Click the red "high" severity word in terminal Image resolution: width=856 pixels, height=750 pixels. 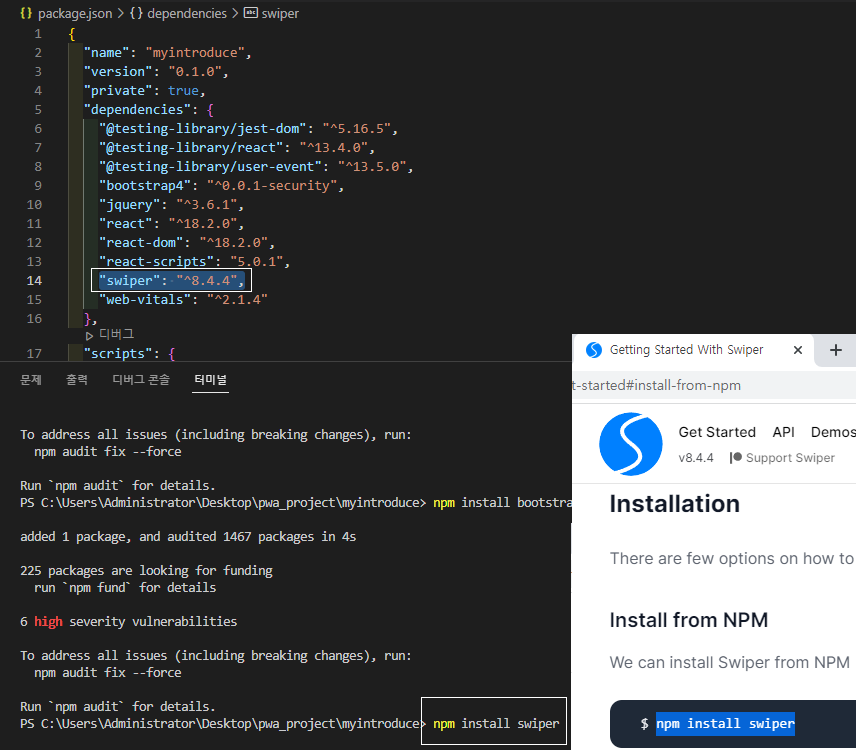pyautogui.click(x=48, y=622)
